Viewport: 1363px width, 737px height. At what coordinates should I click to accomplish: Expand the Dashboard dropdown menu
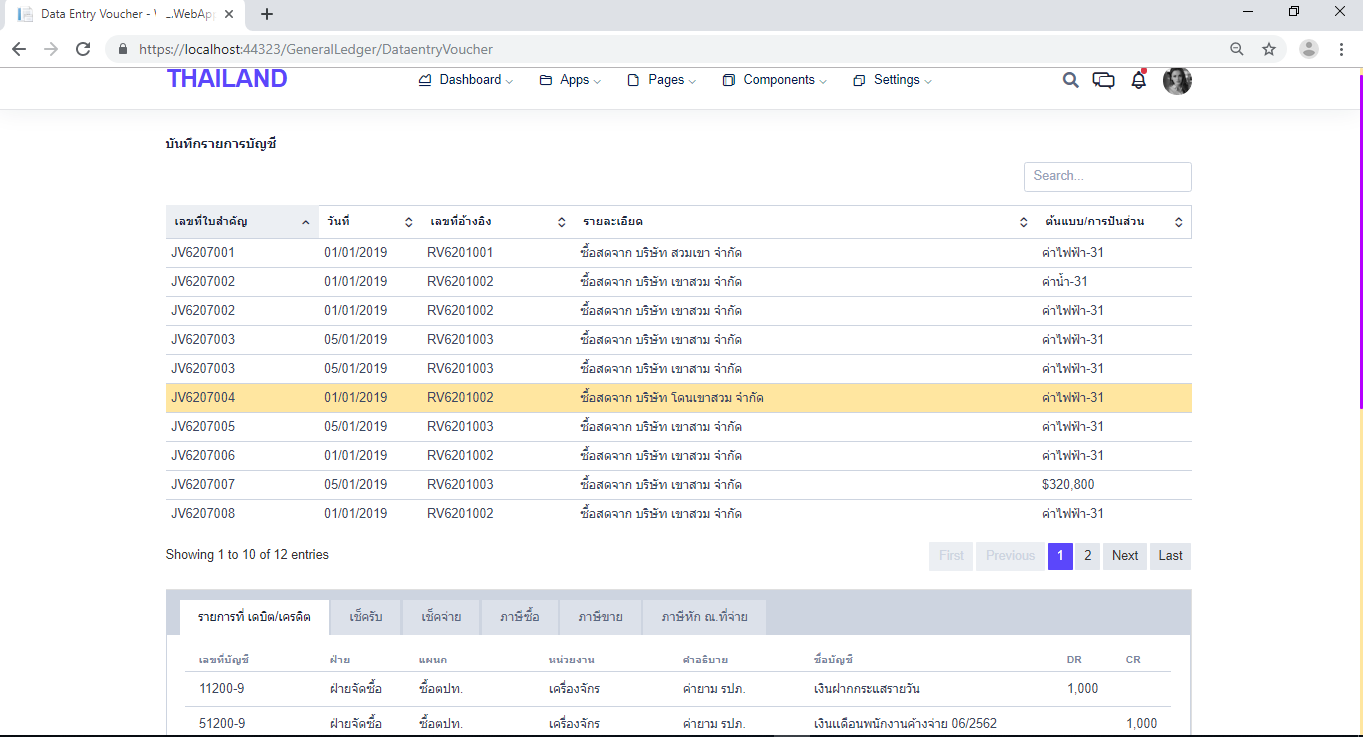point(466,80)
